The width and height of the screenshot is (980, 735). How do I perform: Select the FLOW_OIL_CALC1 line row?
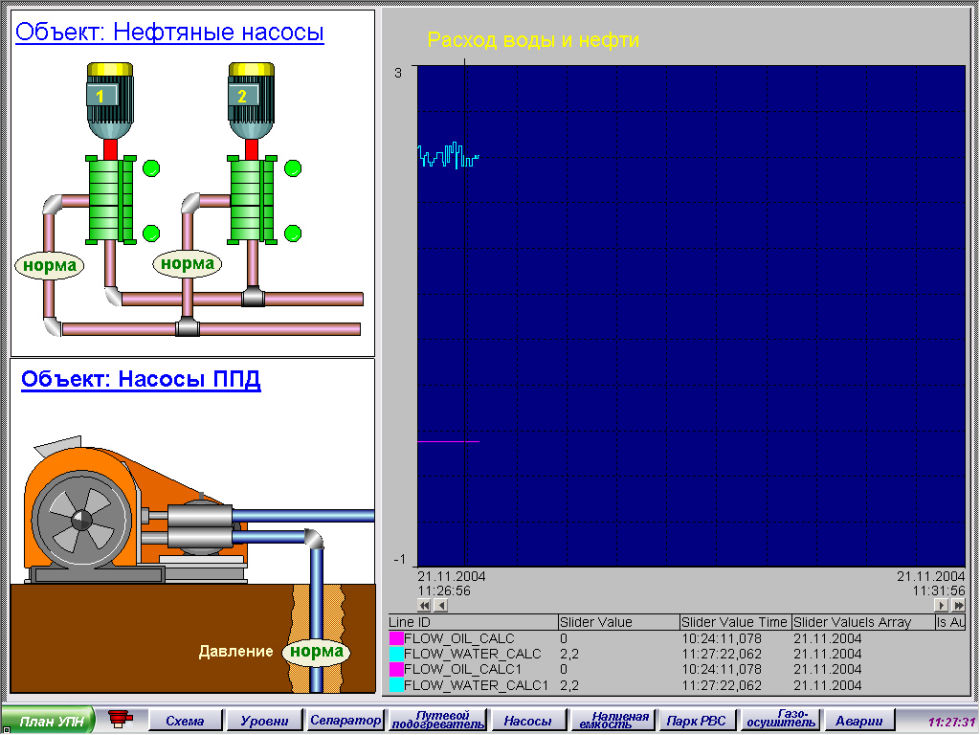(677, 670)
